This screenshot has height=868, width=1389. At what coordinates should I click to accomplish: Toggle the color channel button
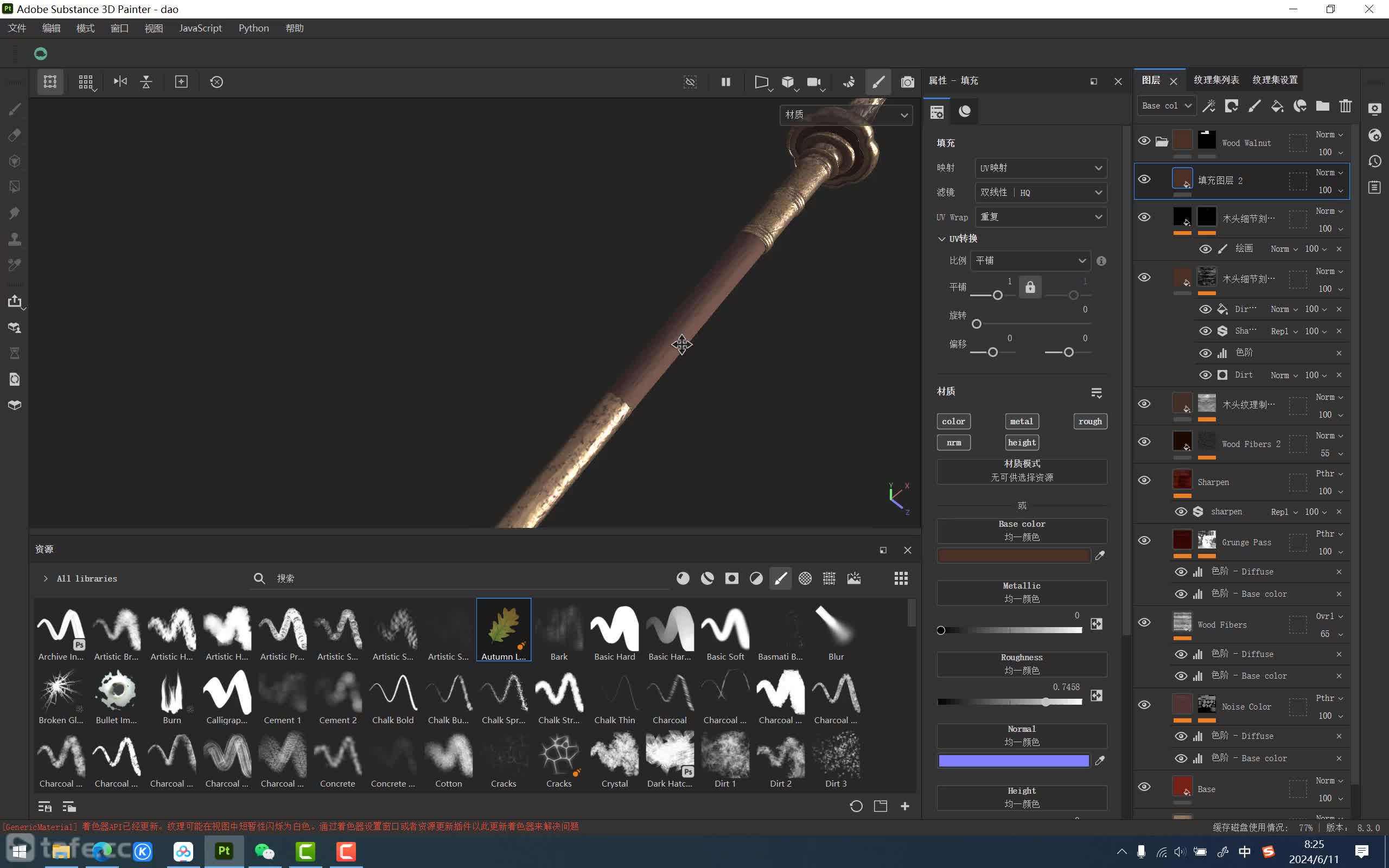(953, 422)
